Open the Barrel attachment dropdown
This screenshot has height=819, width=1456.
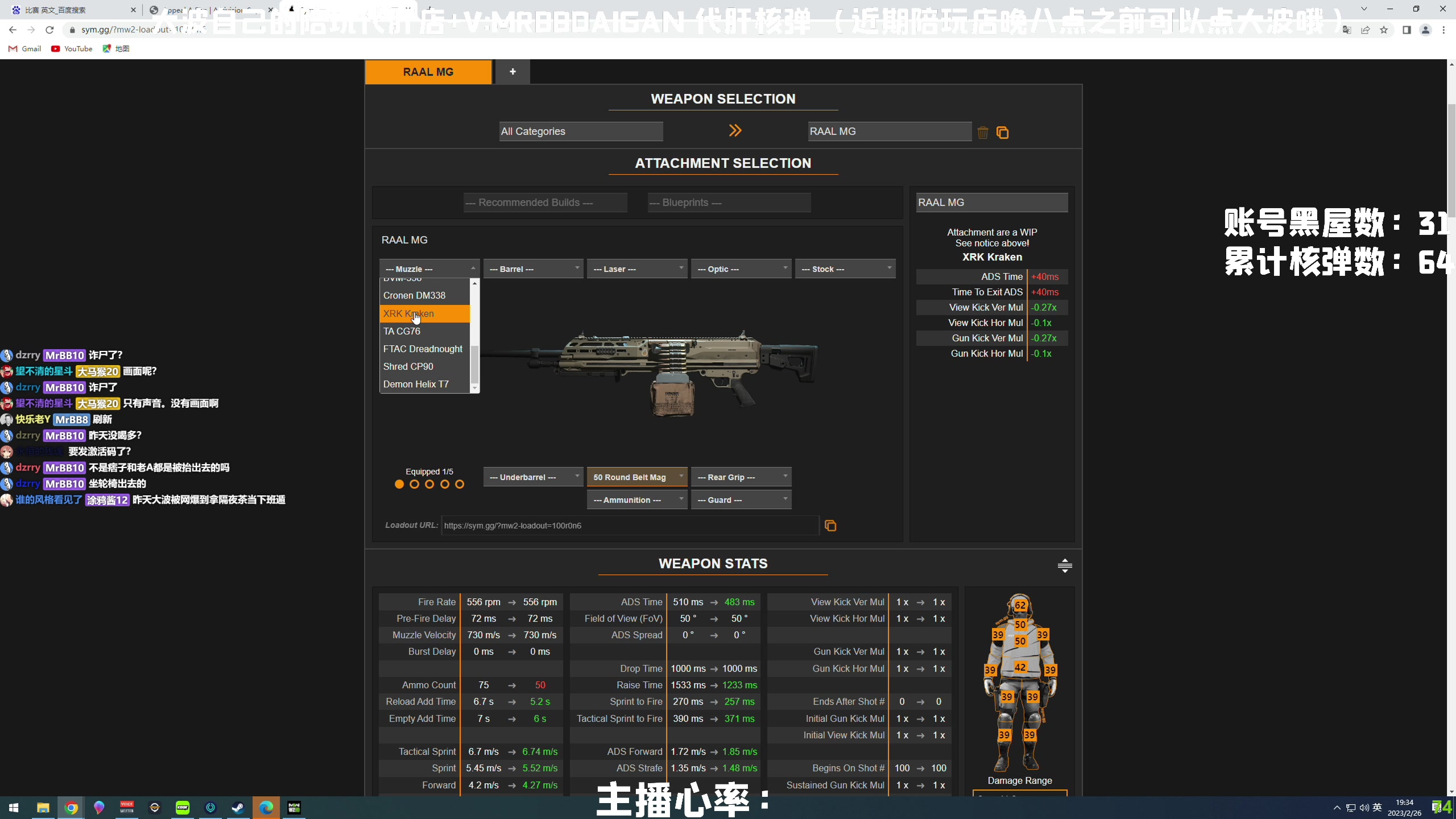point(533,269)
